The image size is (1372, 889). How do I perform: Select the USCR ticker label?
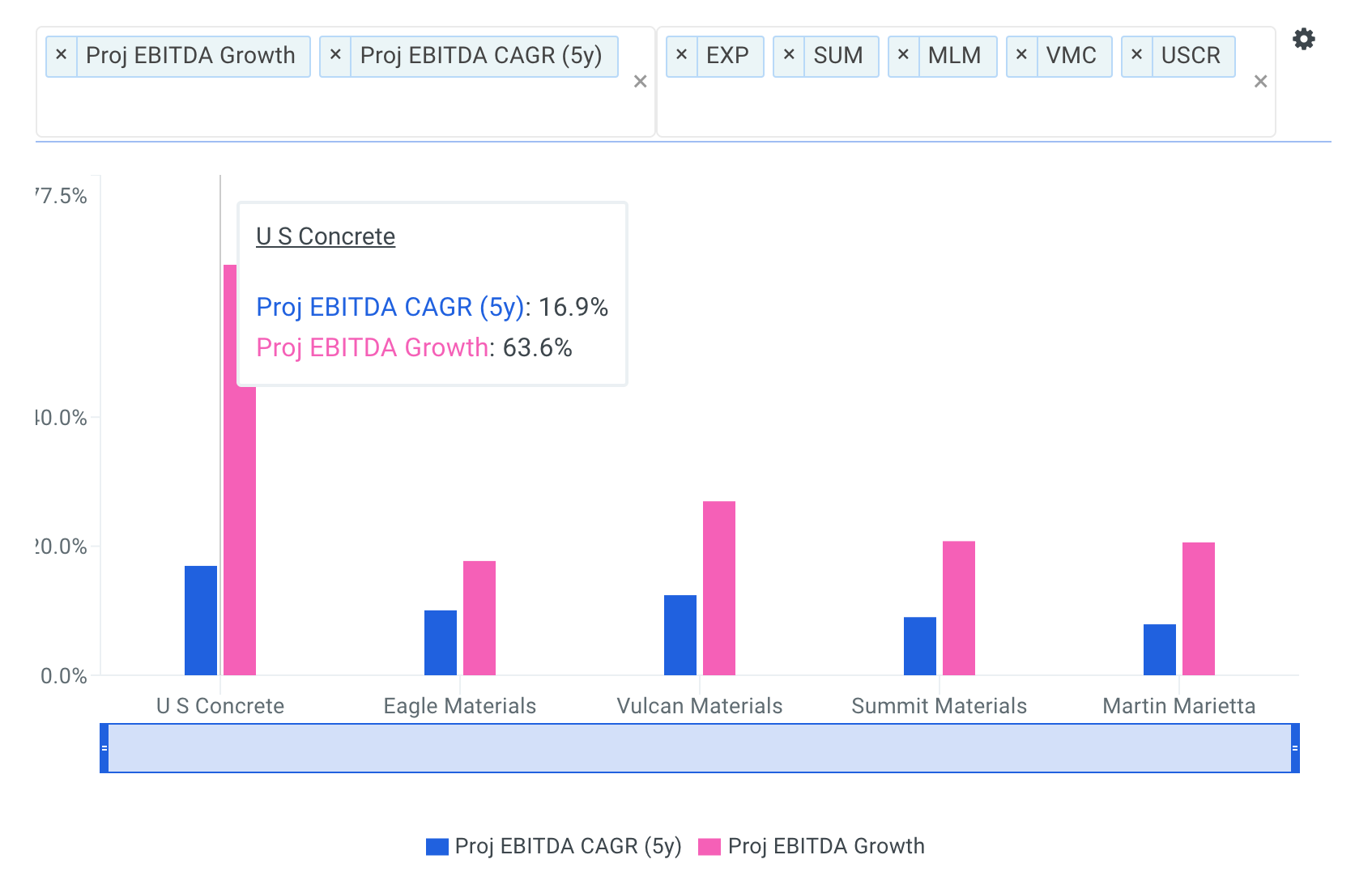point(1191,56)
